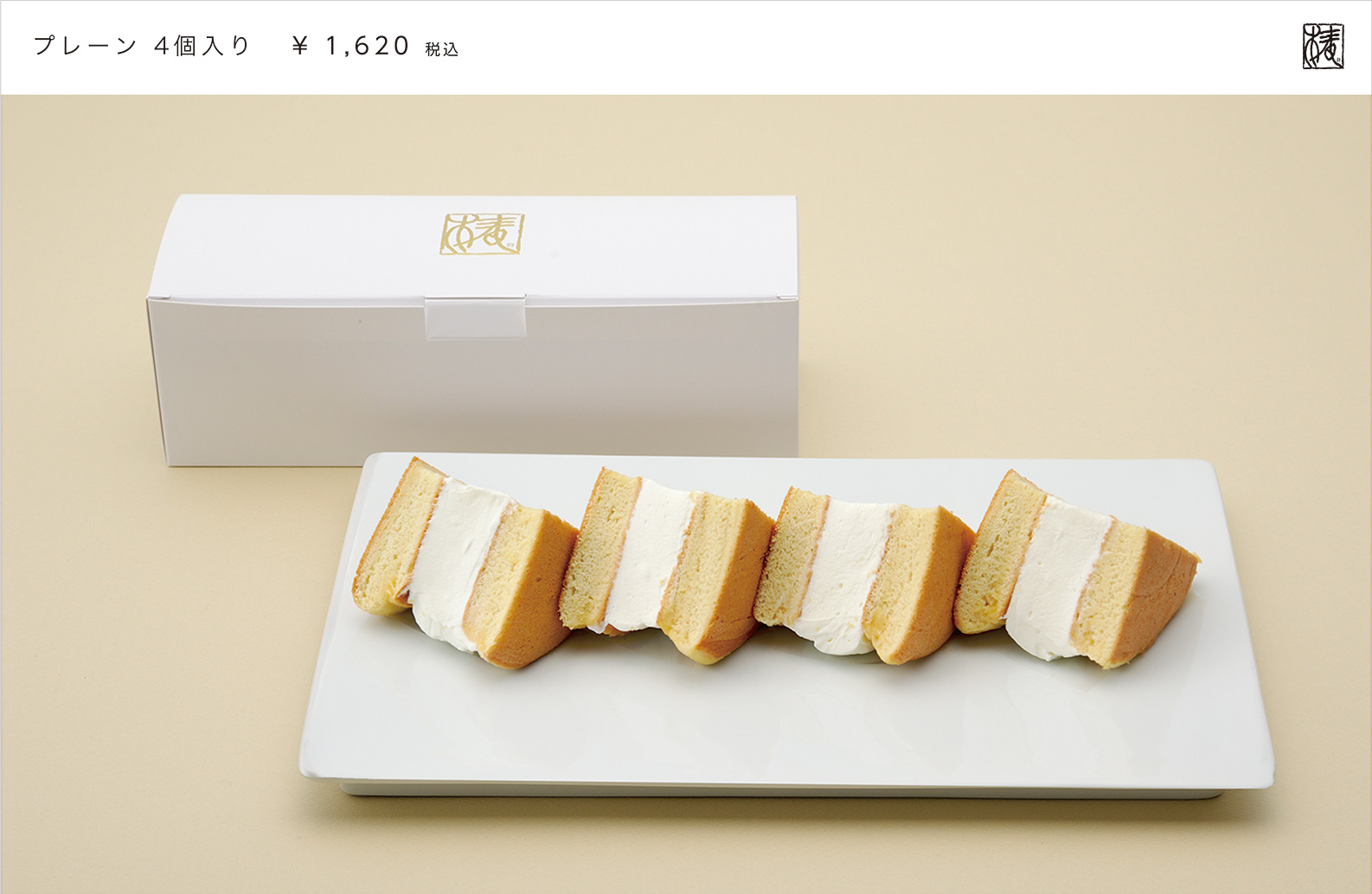The width and height of the screenshot is (1372, 894).
Task: Click the プレーン product name text
Action: [x=86, y=46]
